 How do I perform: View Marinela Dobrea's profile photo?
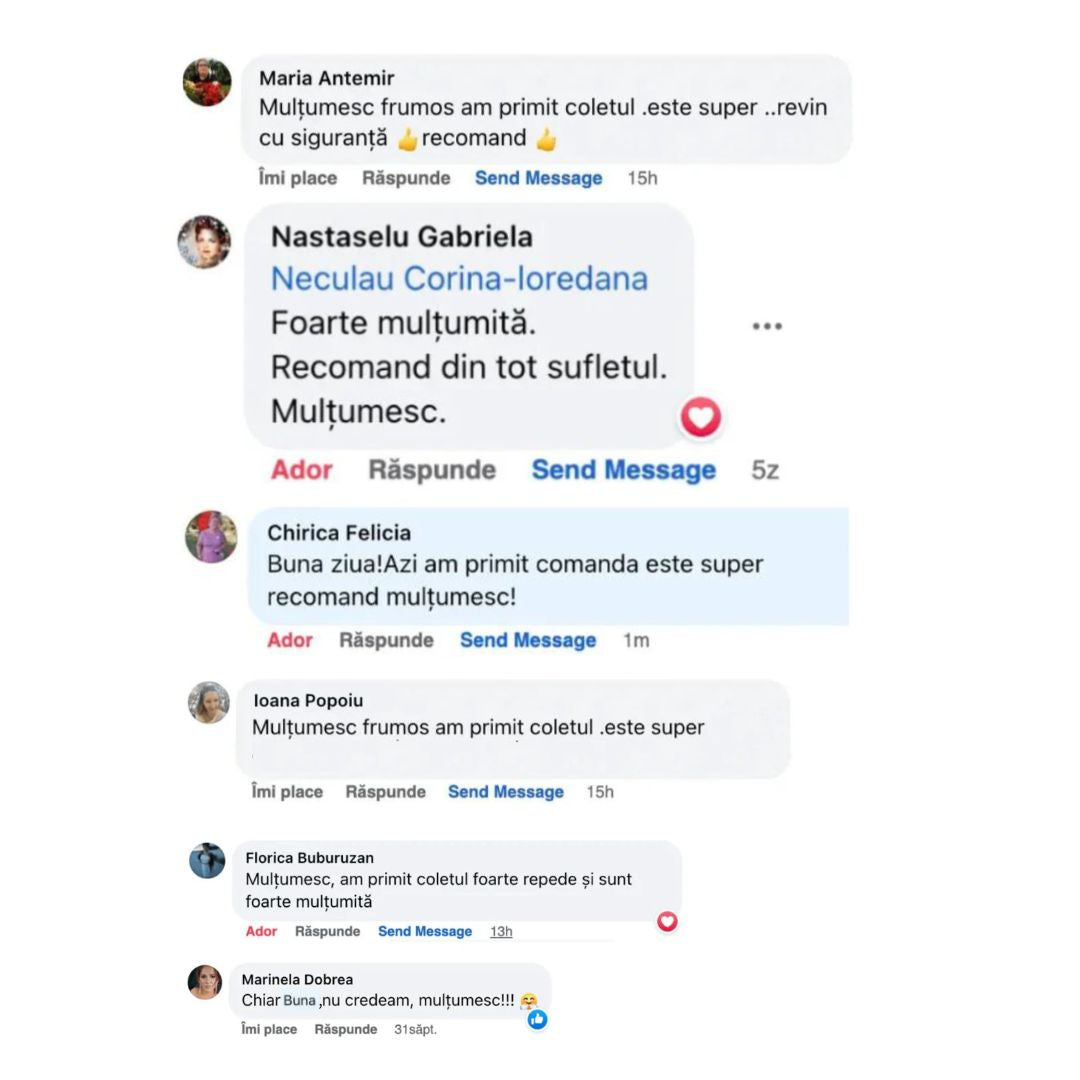tap(205, 982)
